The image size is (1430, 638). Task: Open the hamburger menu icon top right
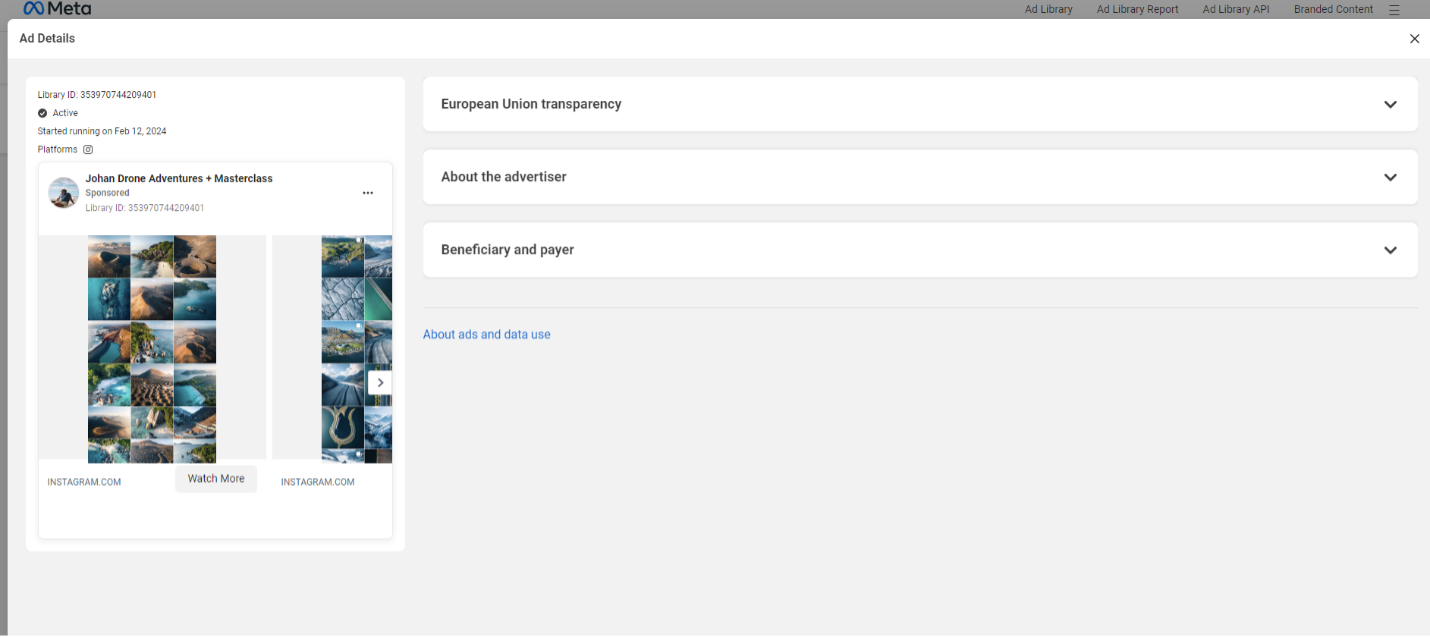1395,9
